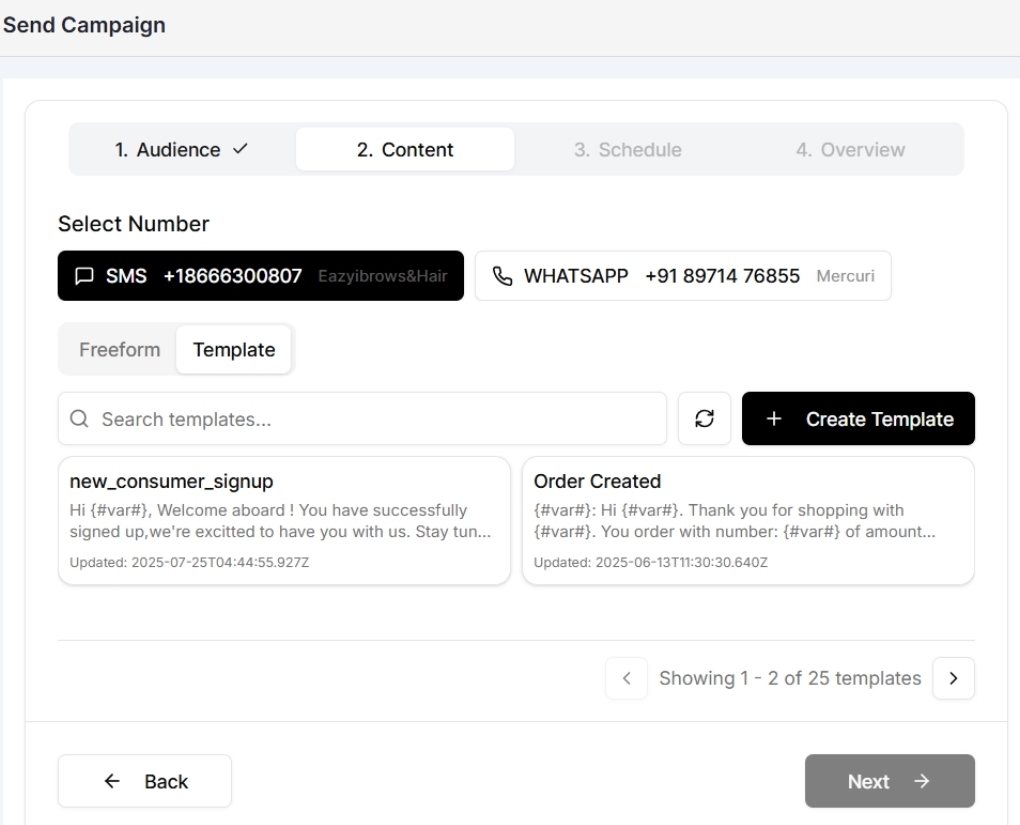
Task: Select the SMS number +18666300807
Action: [260, 275]
